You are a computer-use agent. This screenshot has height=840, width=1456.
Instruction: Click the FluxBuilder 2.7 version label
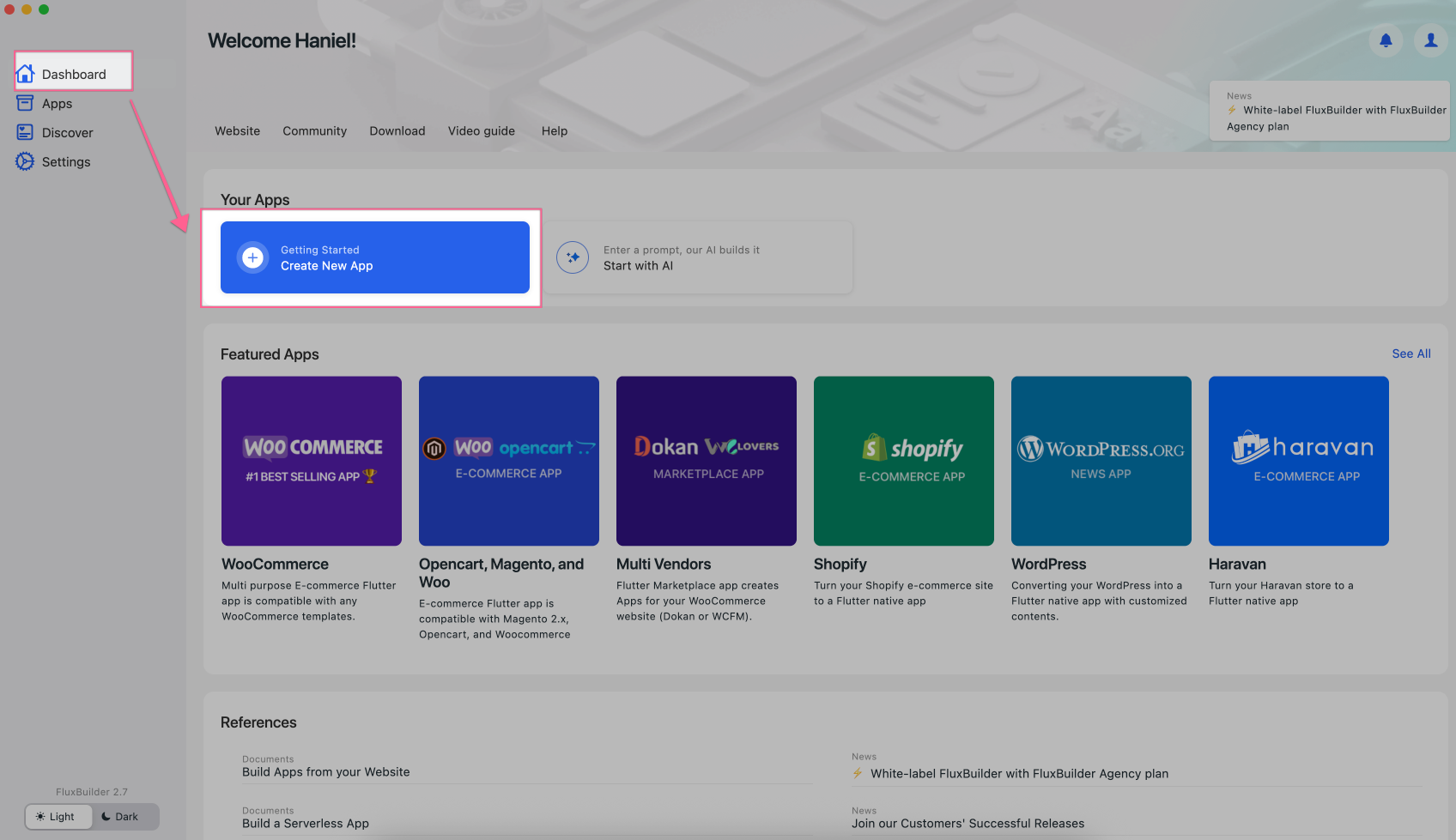pyautogui.click(x=92, y=792)
